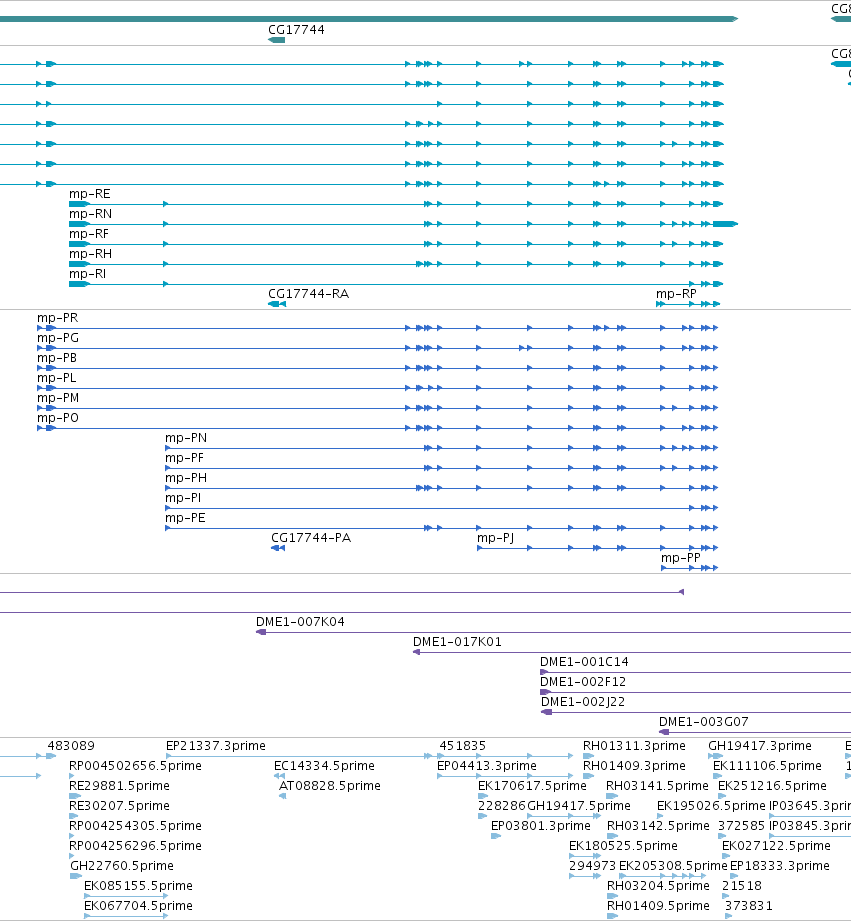This screenshot has width=851, height=921.
Task: Select the mp-PG protein label
Action: [58, 338]
